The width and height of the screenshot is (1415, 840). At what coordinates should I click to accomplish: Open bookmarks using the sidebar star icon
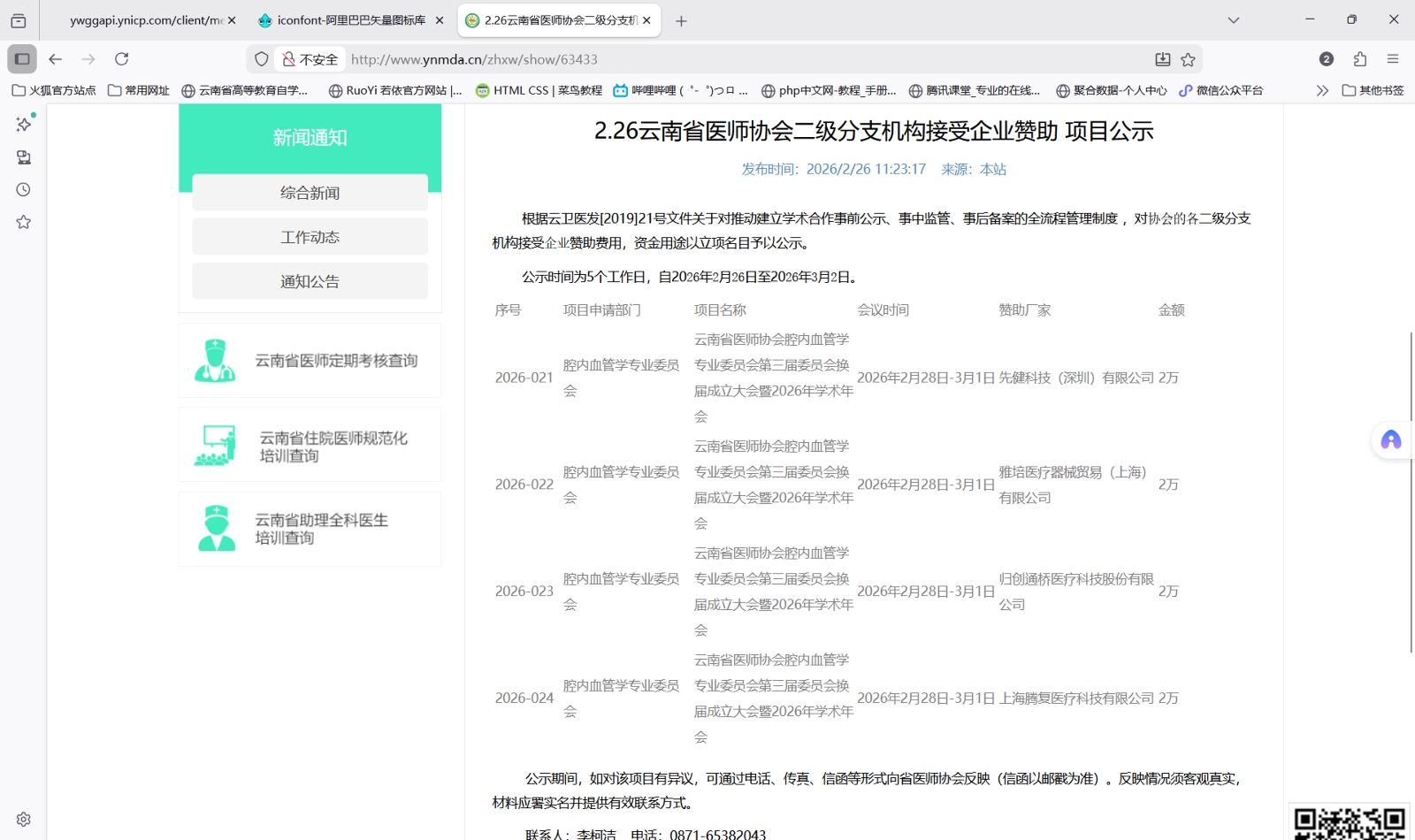click(22, 222)
